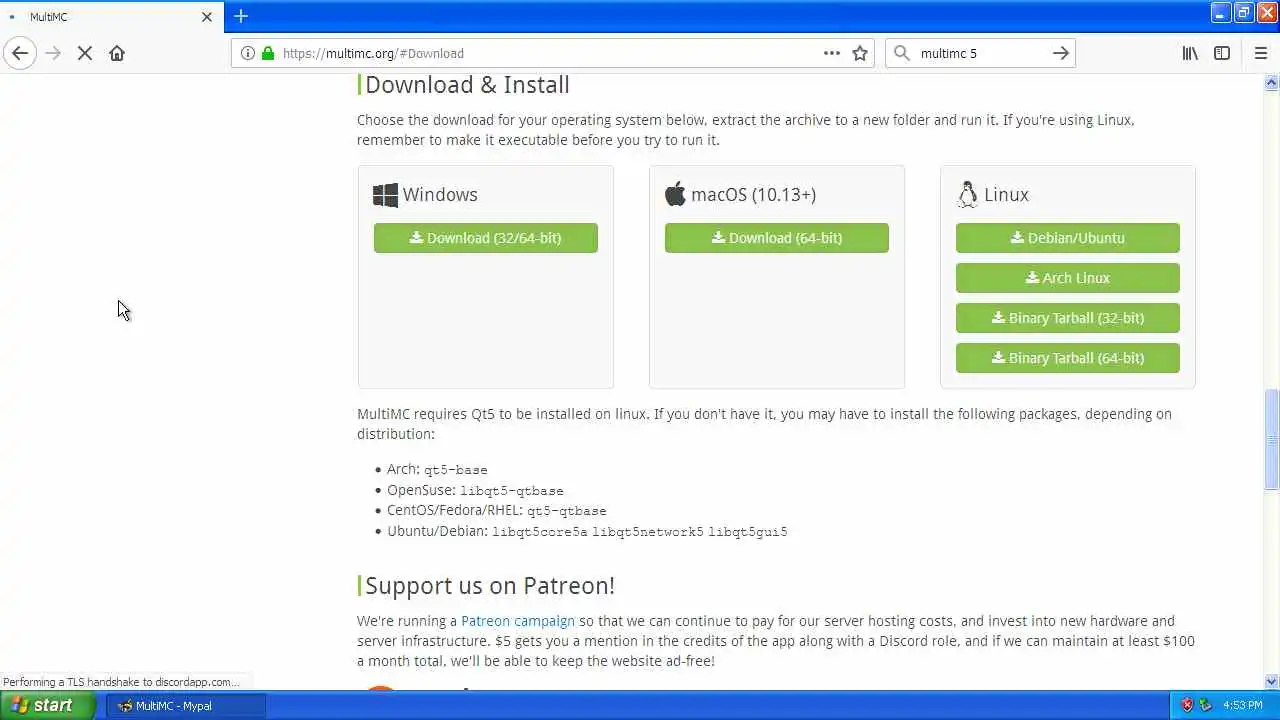Download the Windows 32/64-bit build
Screen dimensions: 1280x720
click(x=486, y=238)
